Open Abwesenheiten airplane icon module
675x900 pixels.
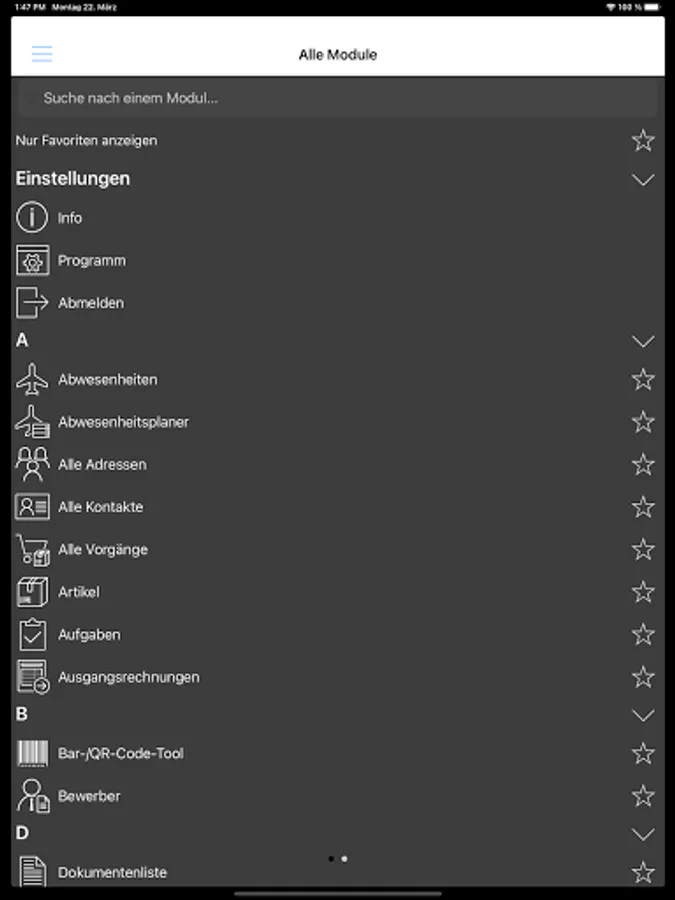click(x=32, y=380)
